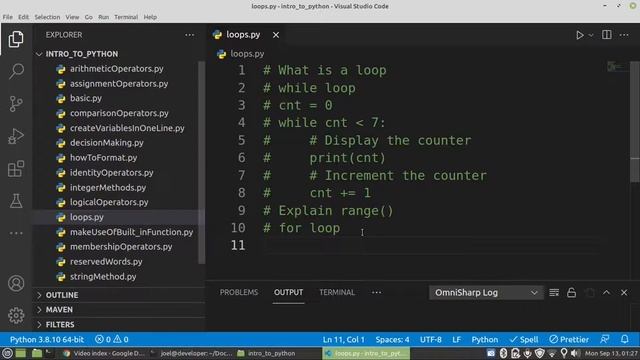Open errors and warnings count

point(111,340)
